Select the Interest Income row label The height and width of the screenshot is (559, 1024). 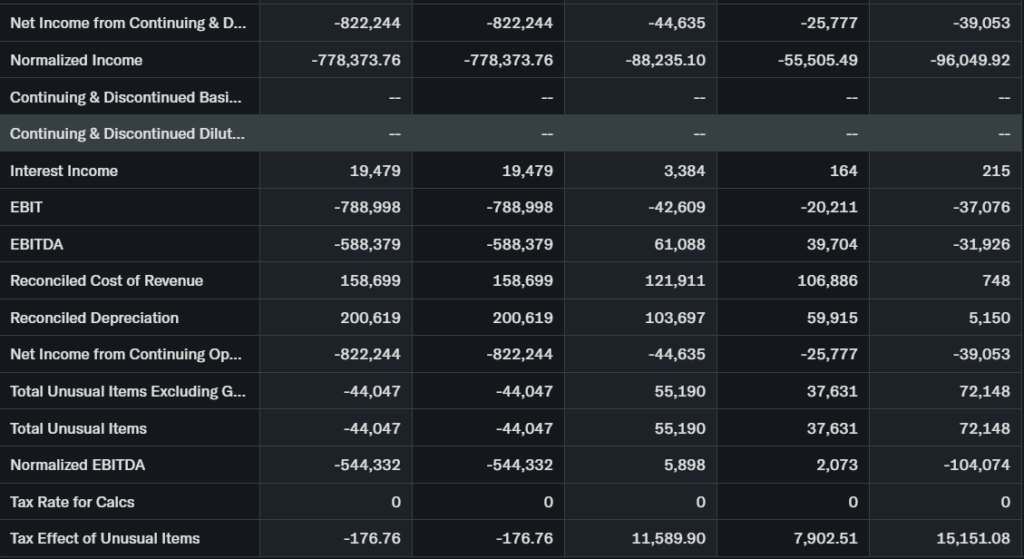point(64,171)
